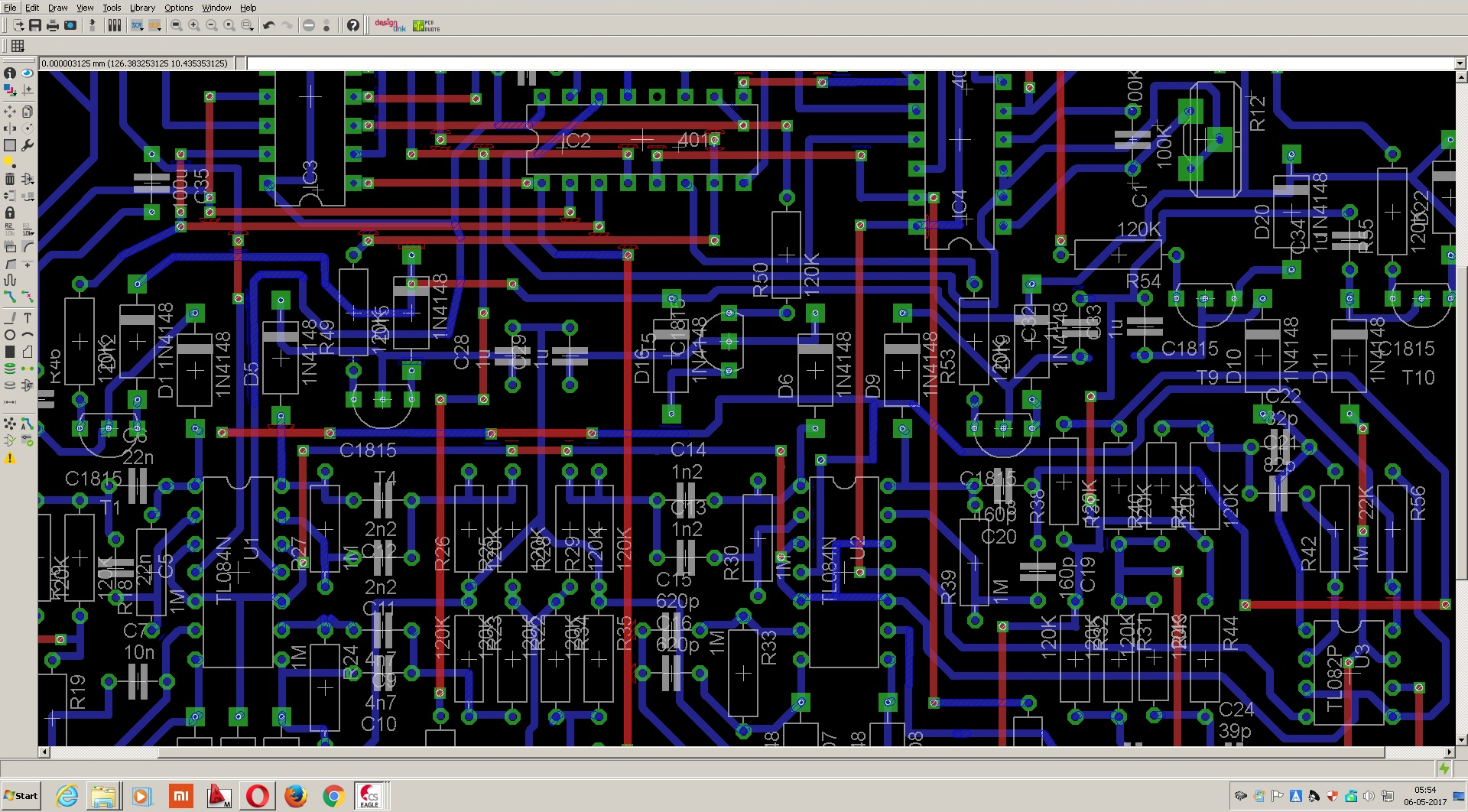The image size is (1468, 812).
Task: Open the Display layers tool
Action: (10, 90)
